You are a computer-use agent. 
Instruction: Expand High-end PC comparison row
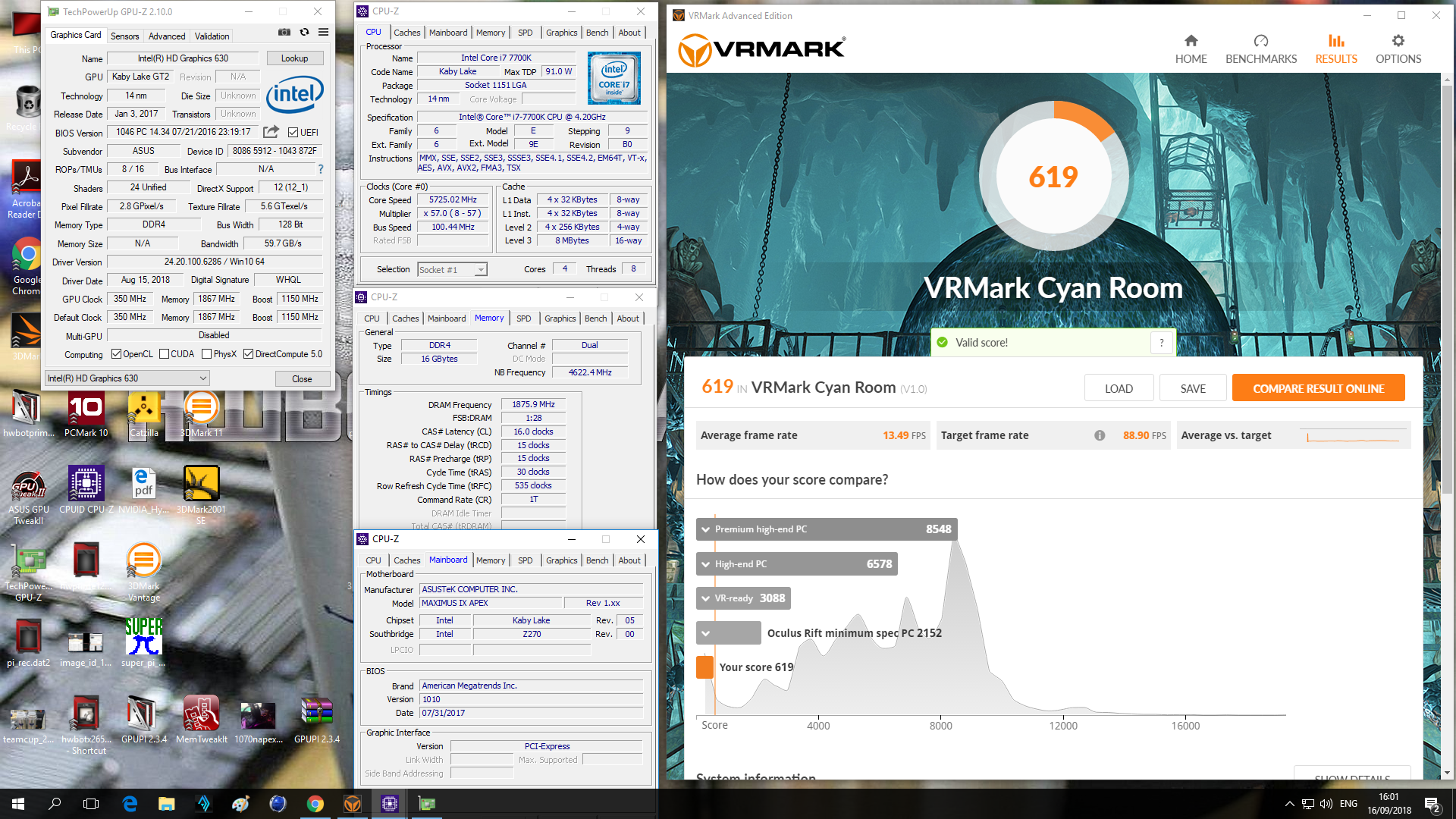797,564
